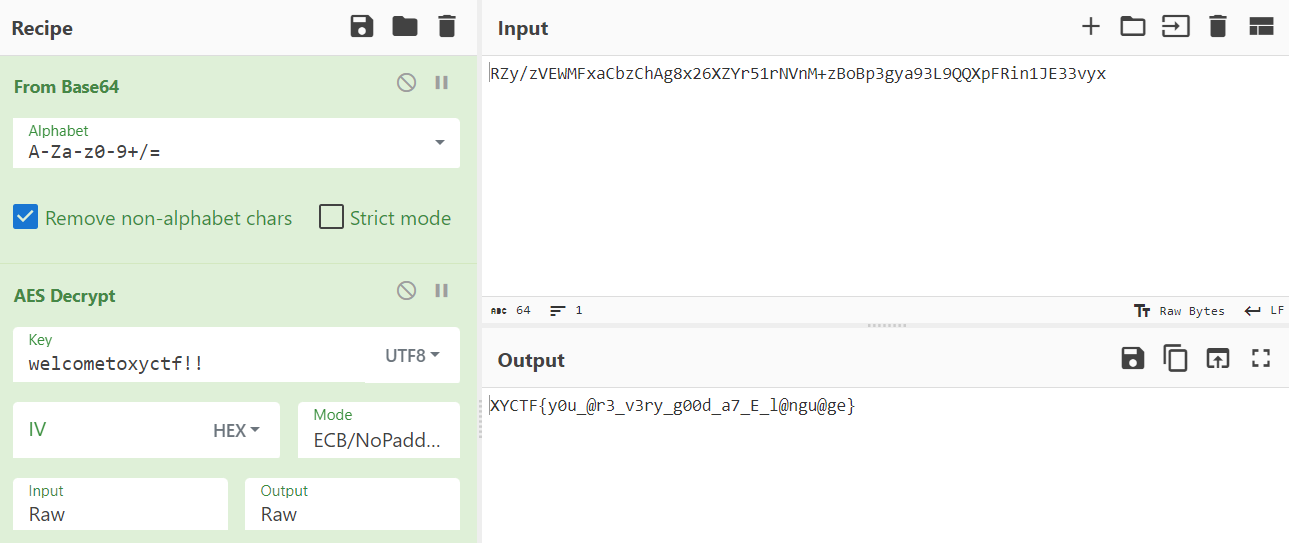This screenshot has width=1289, height=543.
Task: Add a new input tab
Action: point(1091,27)
